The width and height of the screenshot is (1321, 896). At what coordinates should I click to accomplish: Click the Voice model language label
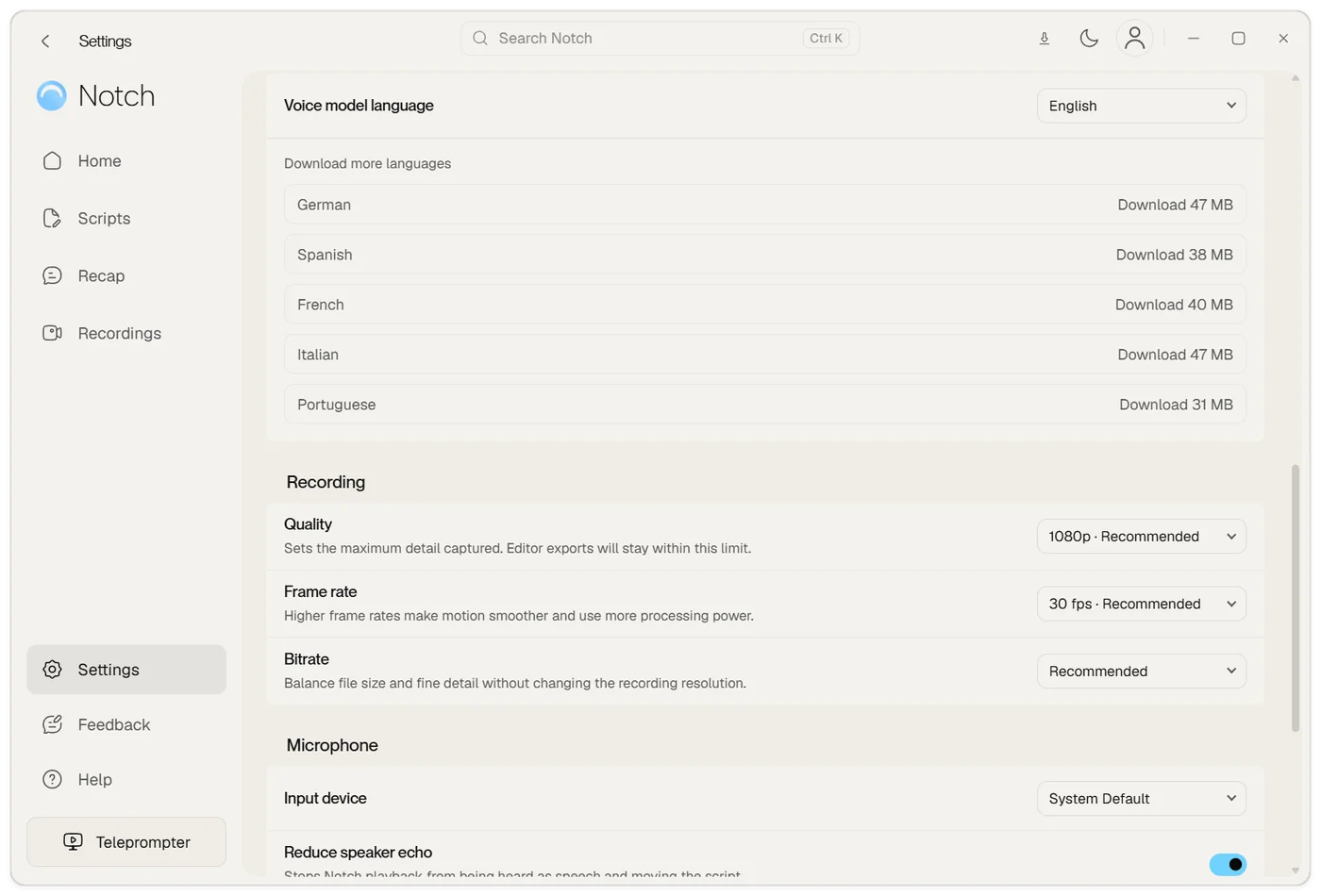click(359, 106)
